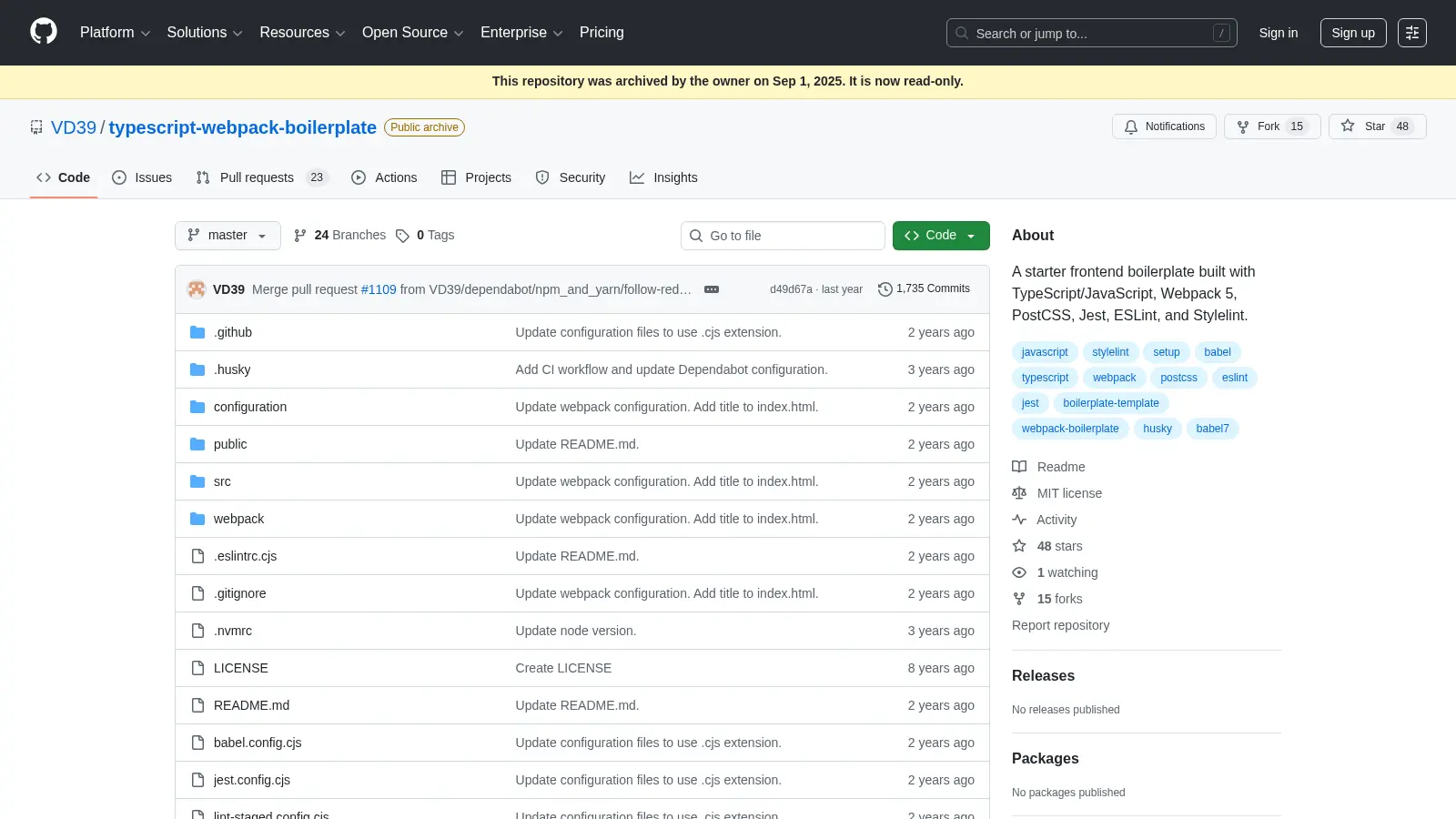The width and height of the screenshot is (1456, 819).
Task: Click the Sign in link
Action: (x=1279, y=33)
